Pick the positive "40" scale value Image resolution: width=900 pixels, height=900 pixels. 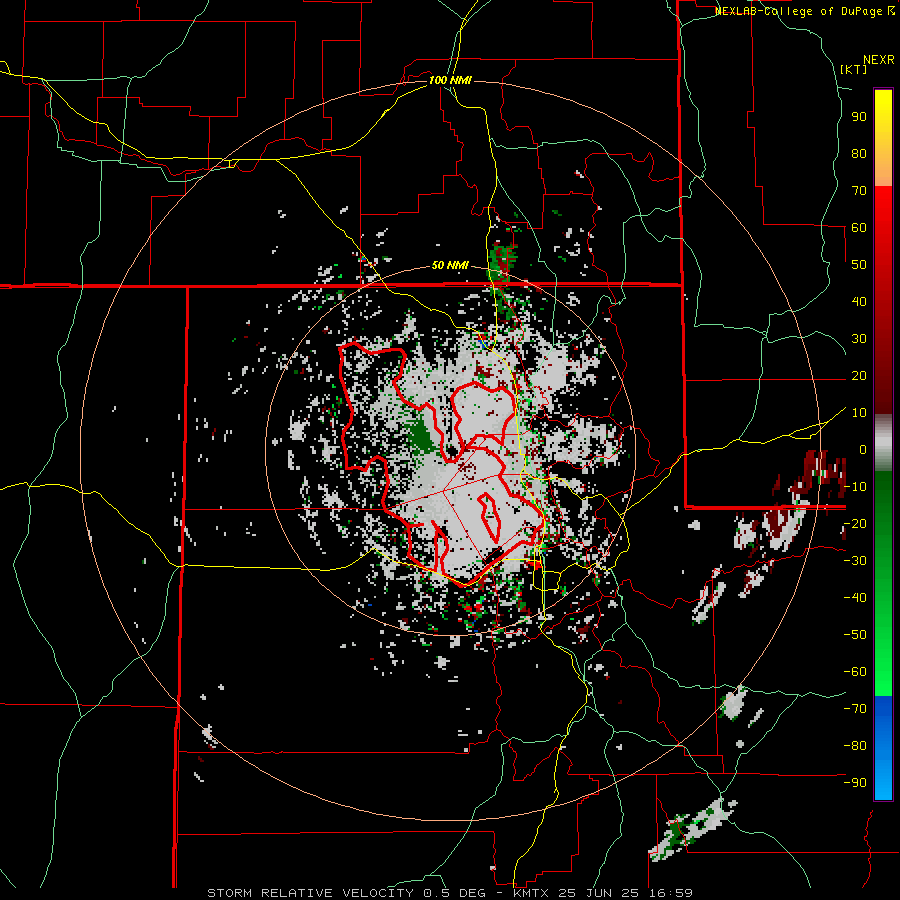(x=859, y=301)
